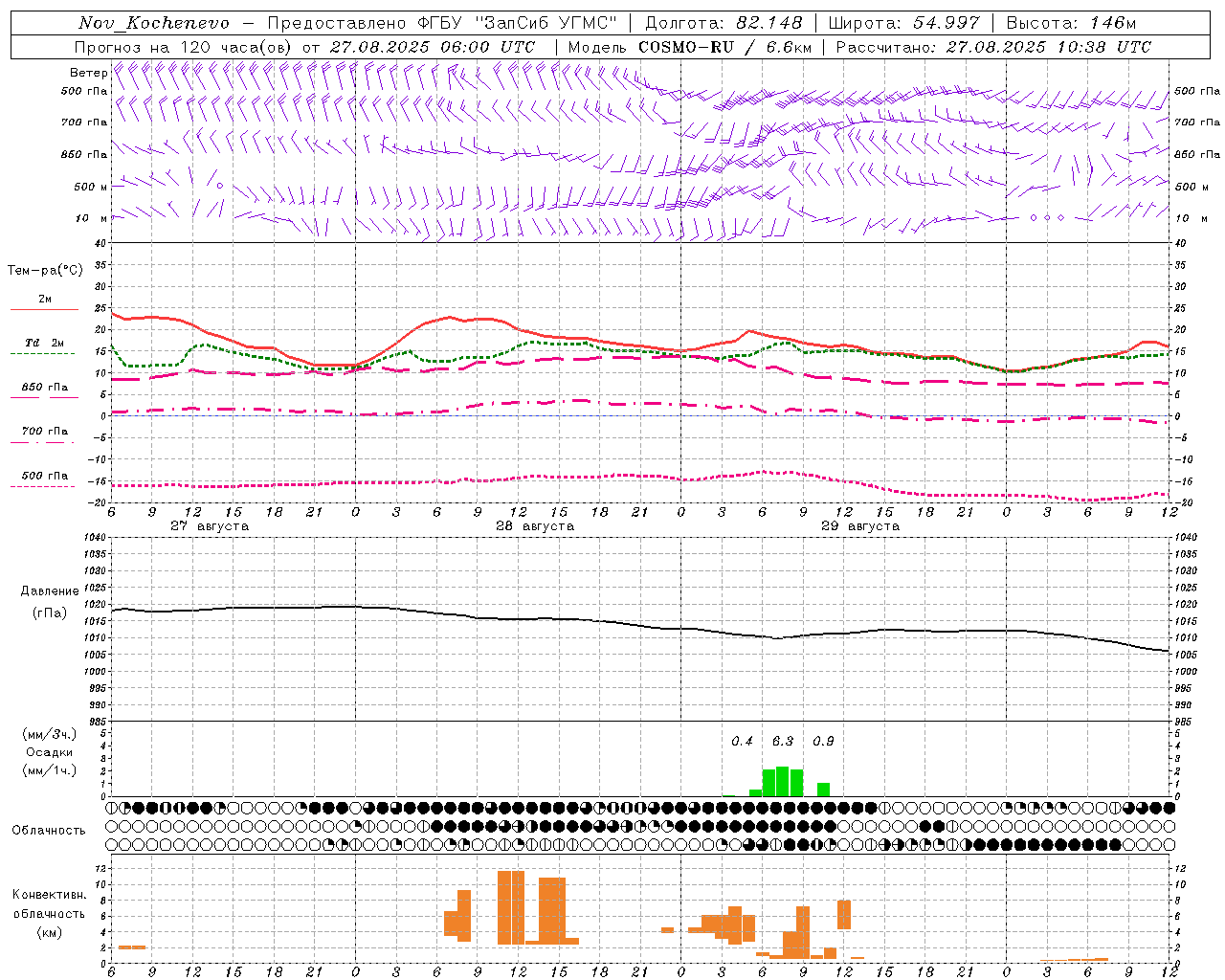Click the '(км)' unit label under convective cloudiness
This screenshot has height=980, width=1225.
50,932
